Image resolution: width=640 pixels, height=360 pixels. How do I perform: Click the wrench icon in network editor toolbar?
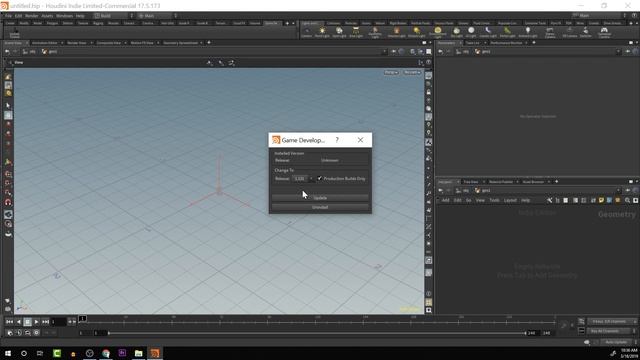[x=549, y=200]
